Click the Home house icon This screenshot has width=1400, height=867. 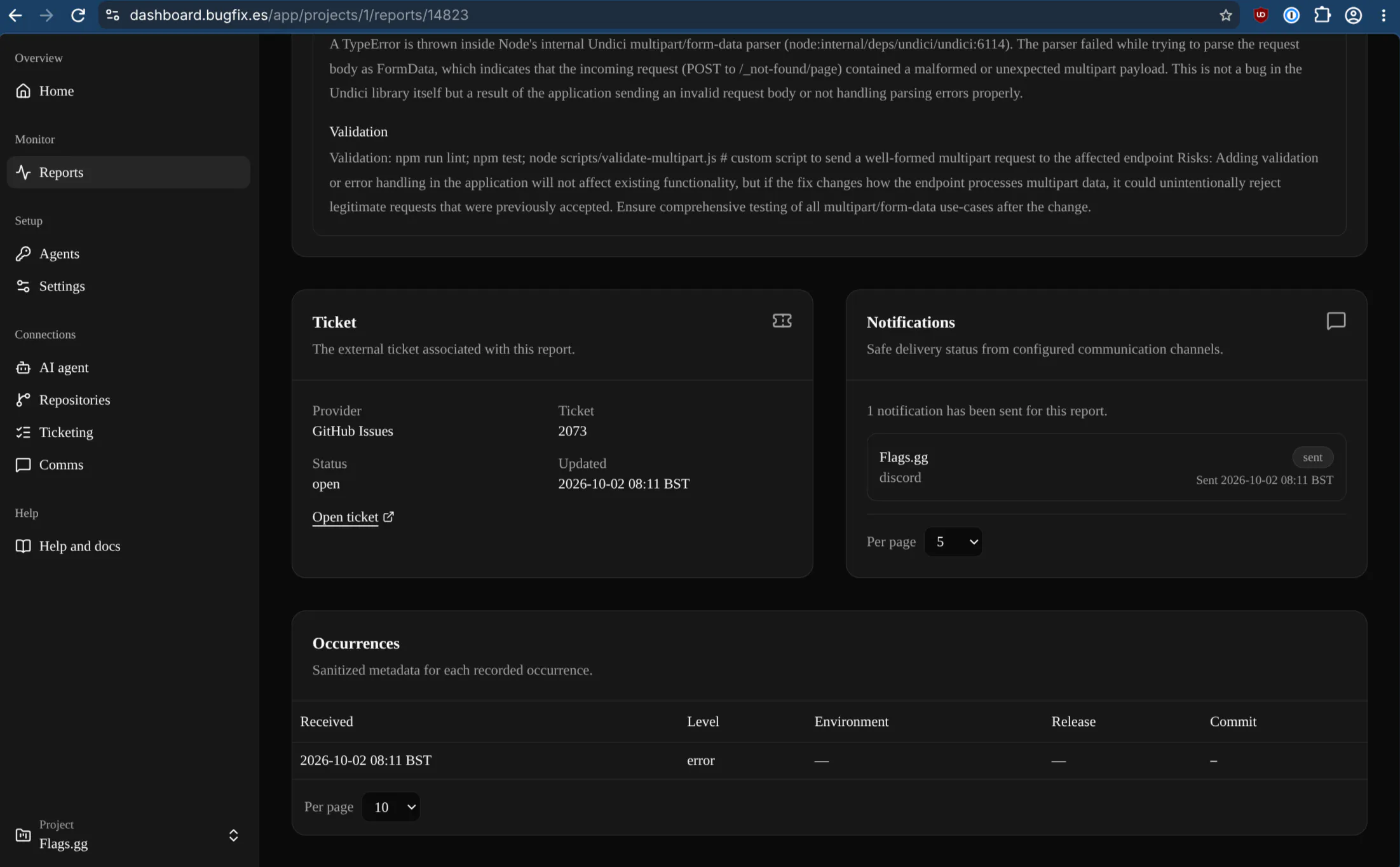(23, 91)
